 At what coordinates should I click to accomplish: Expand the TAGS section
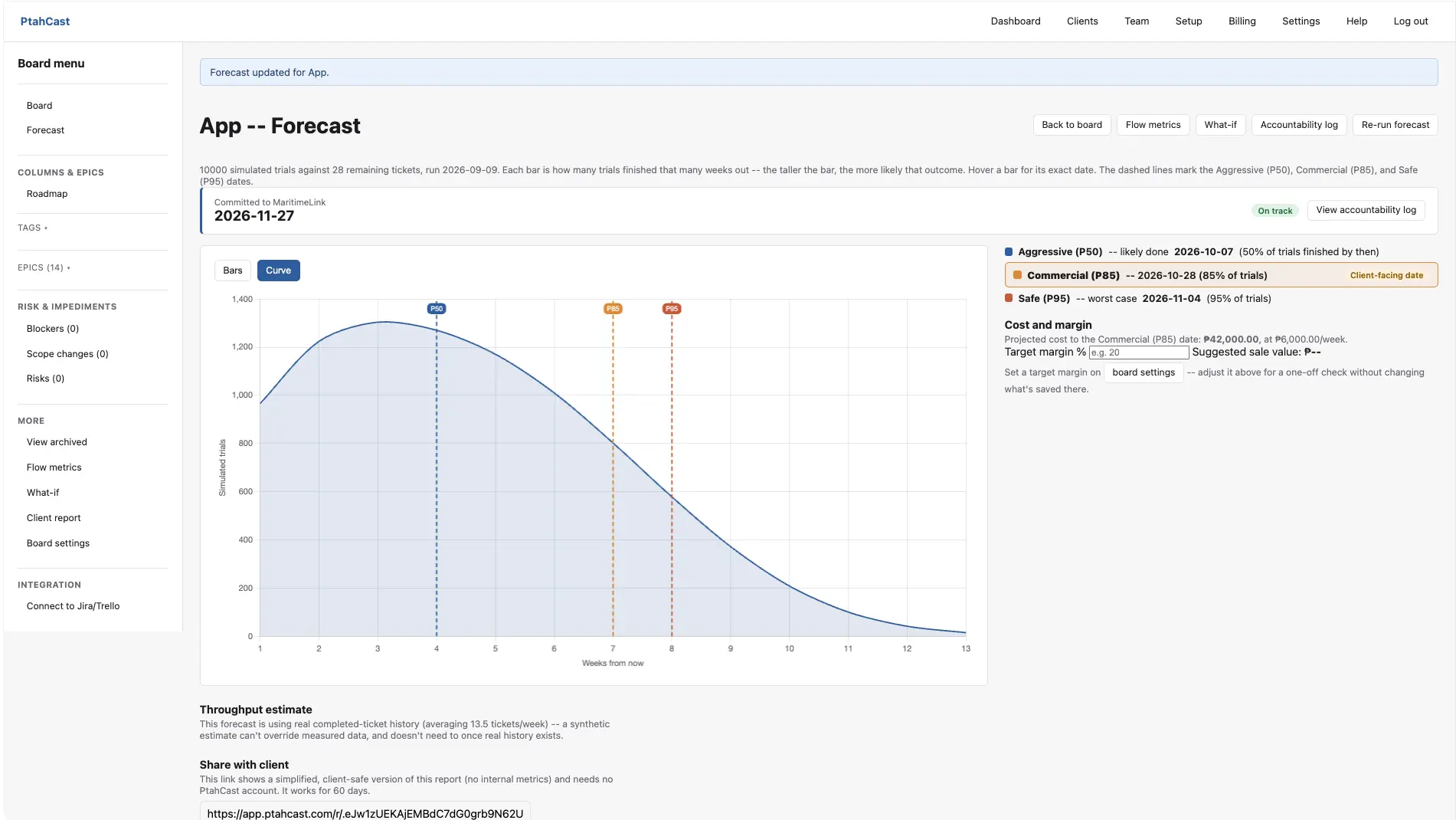(32, 228)
